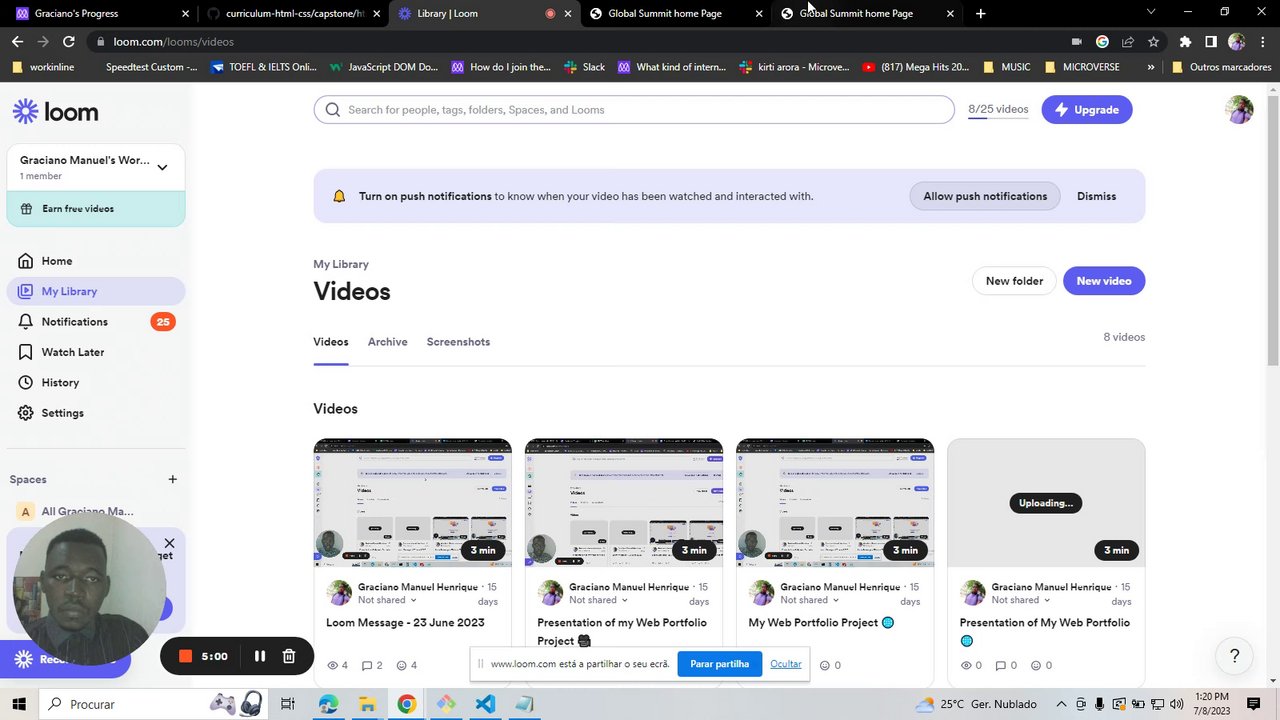Screen dimensions: 1280x720
Task: Open a new browser tab
Action: 980,14
